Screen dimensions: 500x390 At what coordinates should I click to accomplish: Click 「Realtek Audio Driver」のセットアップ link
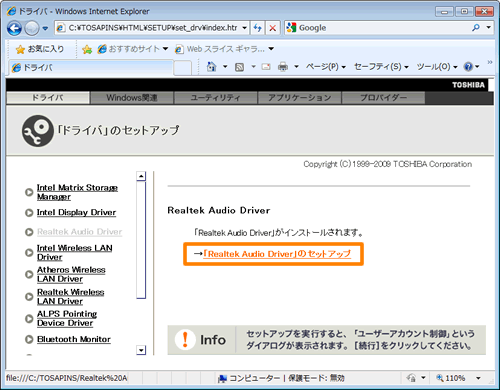277,254
